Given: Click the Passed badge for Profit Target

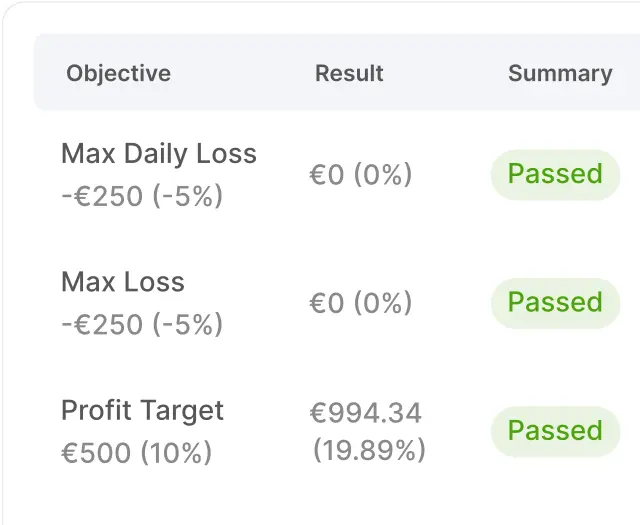Looking at the screenshot, I should (x=556, y=431).
